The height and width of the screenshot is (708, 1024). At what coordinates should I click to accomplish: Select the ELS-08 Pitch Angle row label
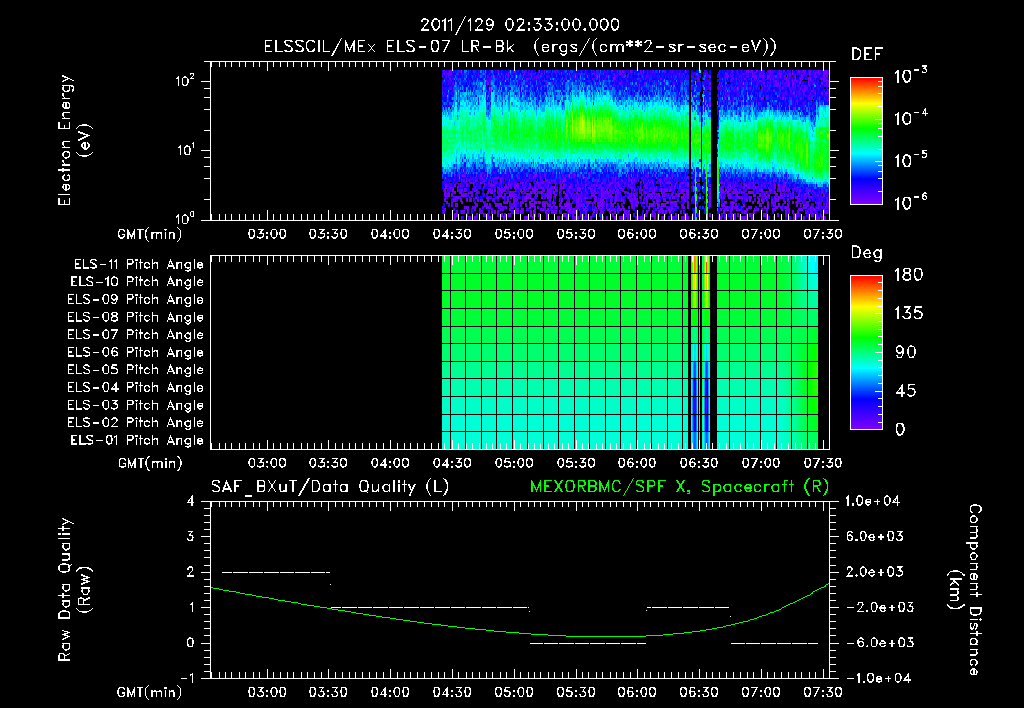136,317
